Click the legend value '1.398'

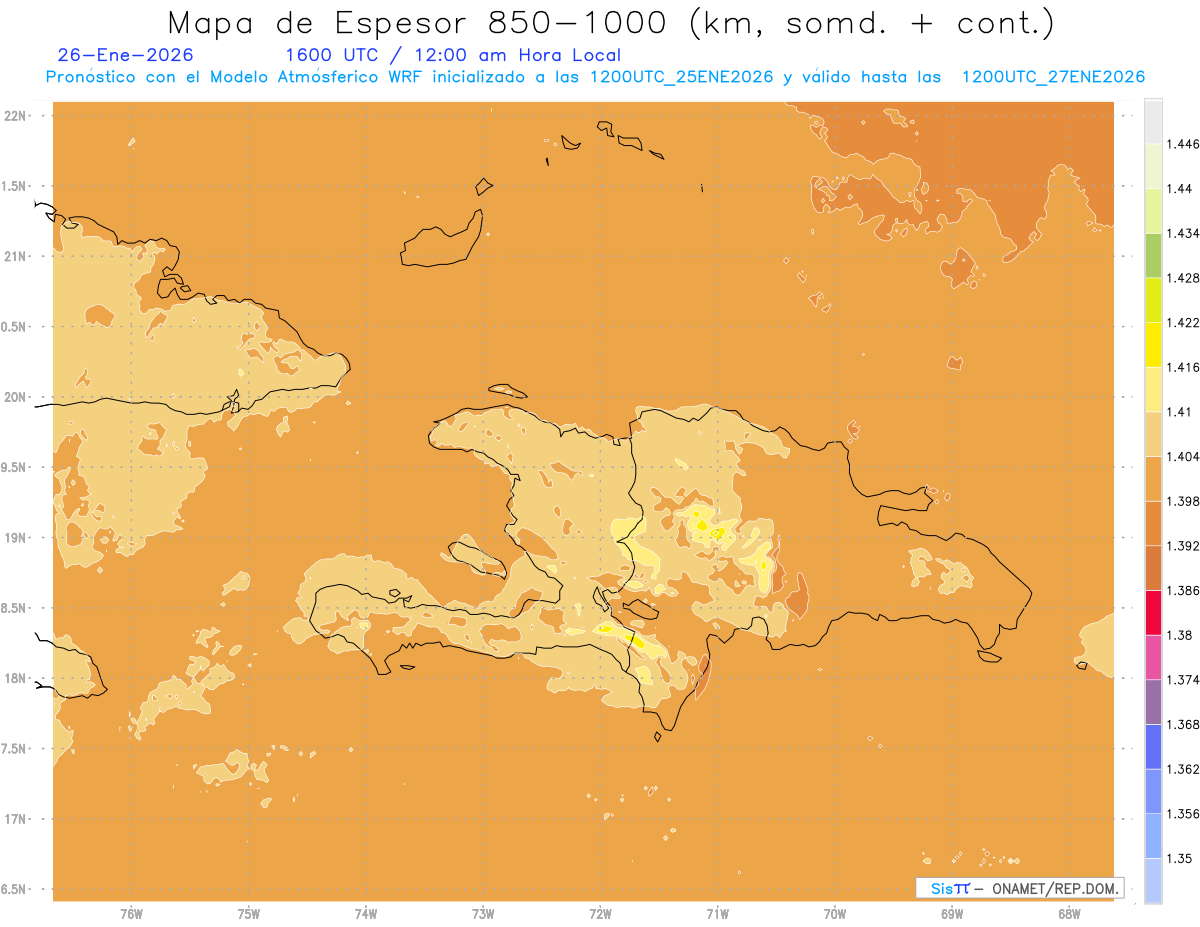point(1184,501)
